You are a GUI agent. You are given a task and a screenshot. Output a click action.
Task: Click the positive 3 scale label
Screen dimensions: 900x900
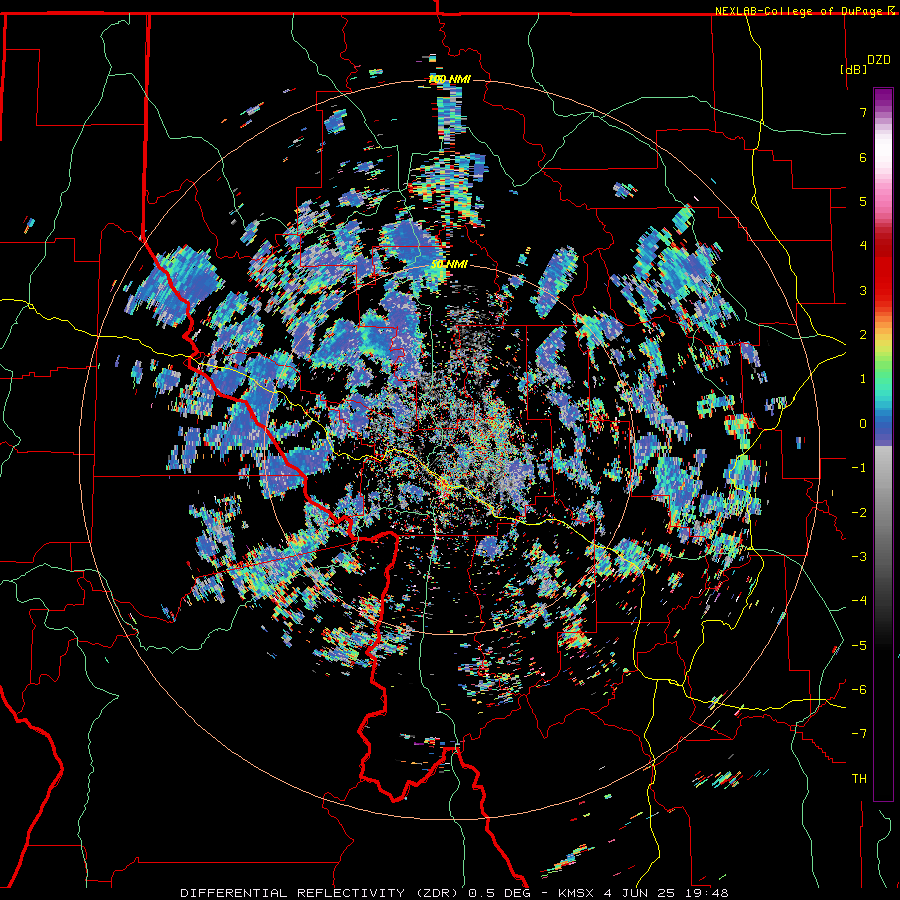click(x=863, y=290)
